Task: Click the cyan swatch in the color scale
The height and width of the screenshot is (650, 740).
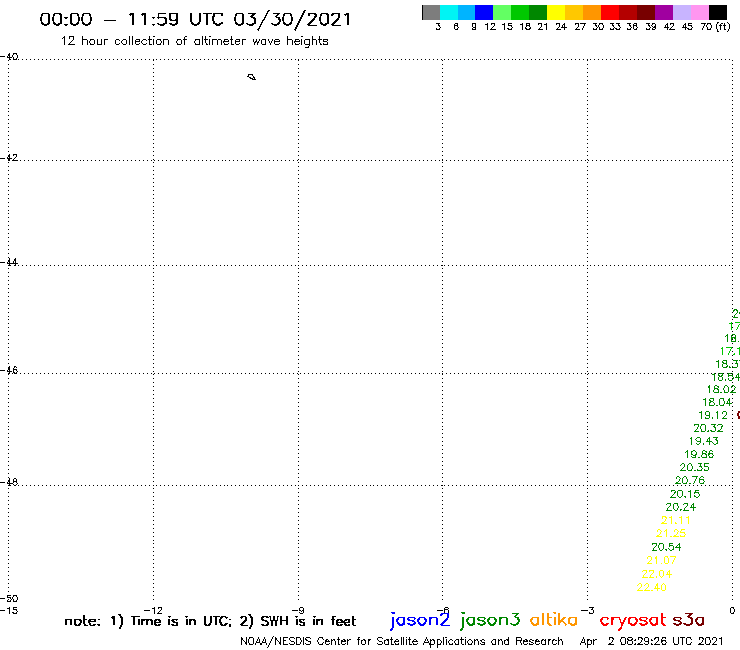Action: [448, 12]
